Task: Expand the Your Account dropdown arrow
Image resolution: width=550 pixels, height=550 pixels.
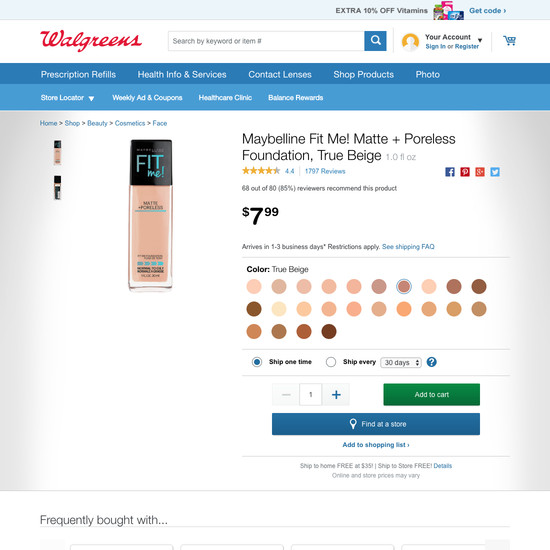Action: (480, 40)
